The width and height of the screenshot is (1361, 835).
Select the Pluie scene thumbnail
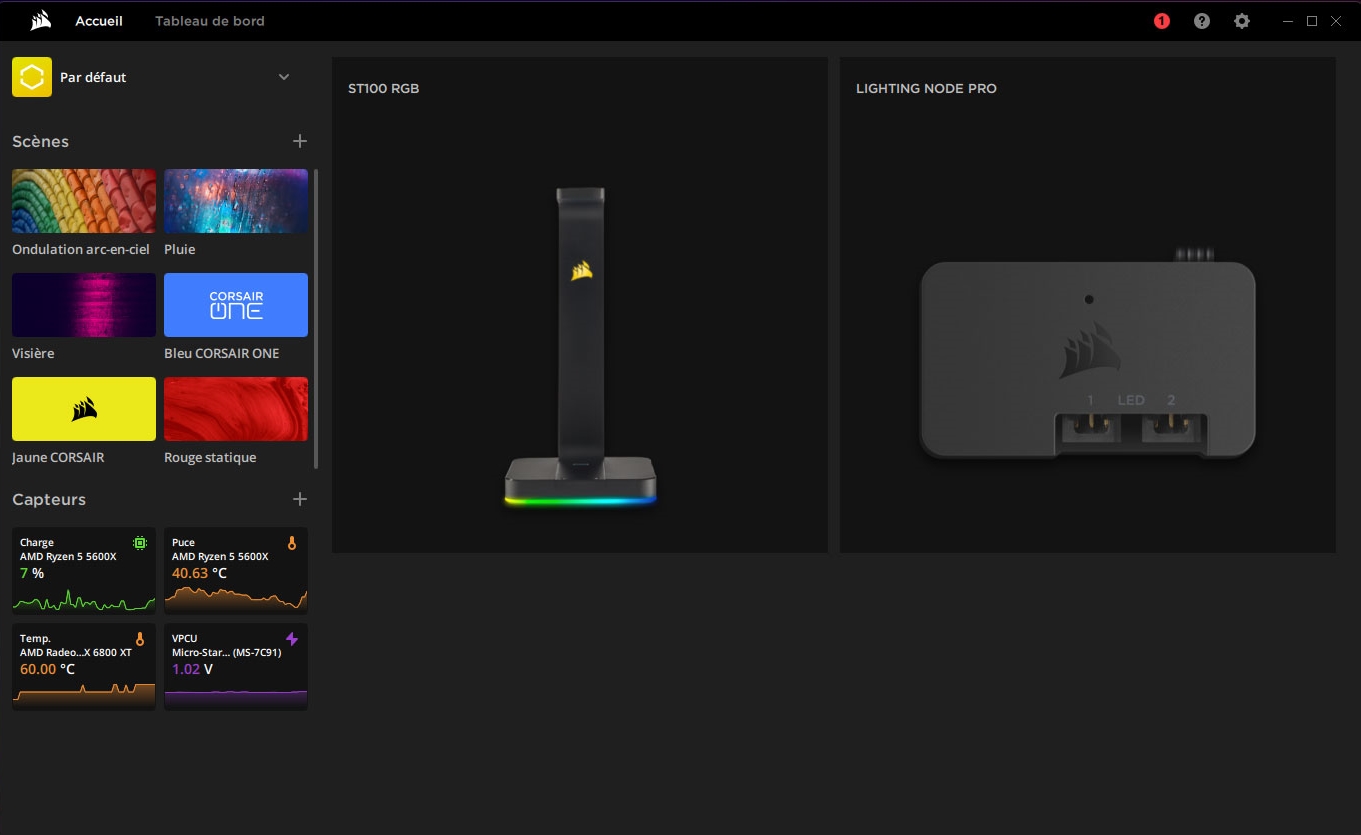(x=236, y=201)
